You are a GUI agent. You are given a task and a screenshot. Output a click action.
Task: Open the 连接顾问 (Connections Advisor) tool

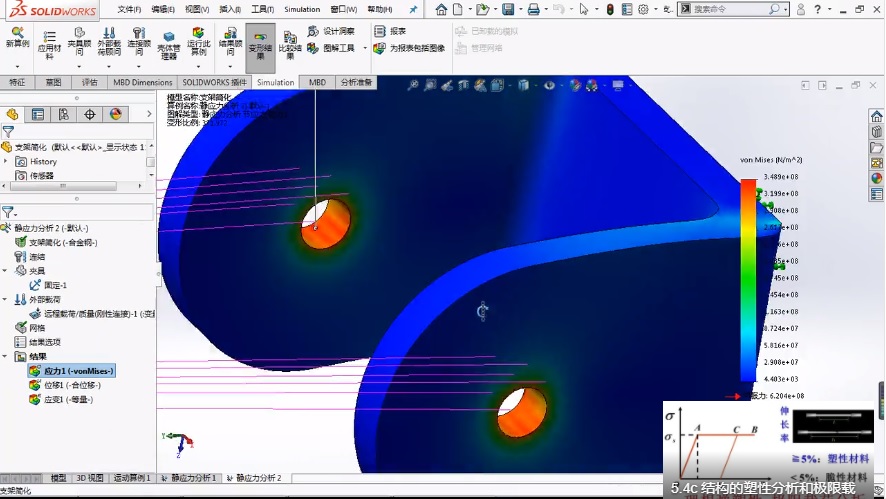tap(138, 32)
